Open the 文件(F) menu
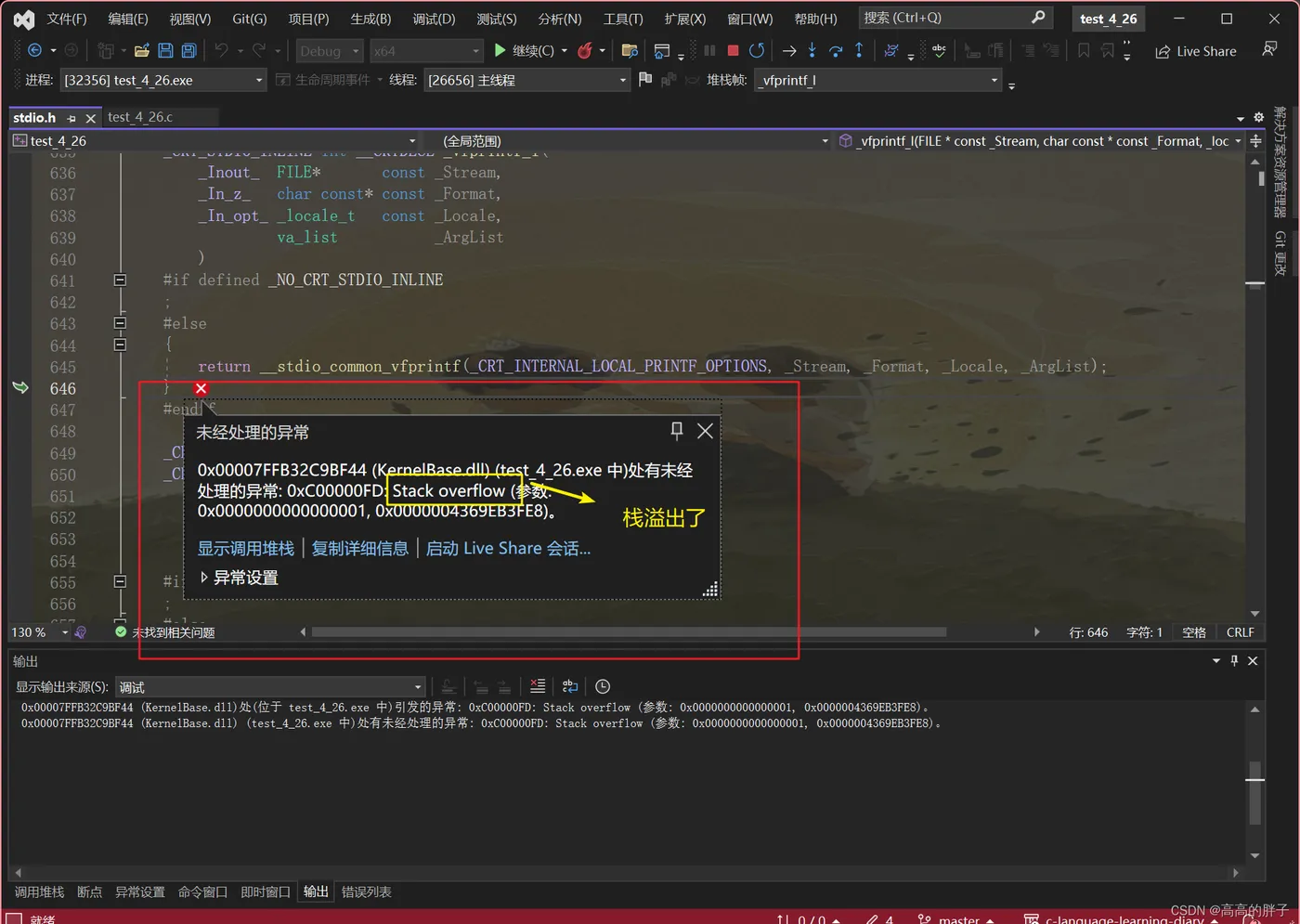The width and height of the screenshot is (1300, 924). click(x=67, y=19)
